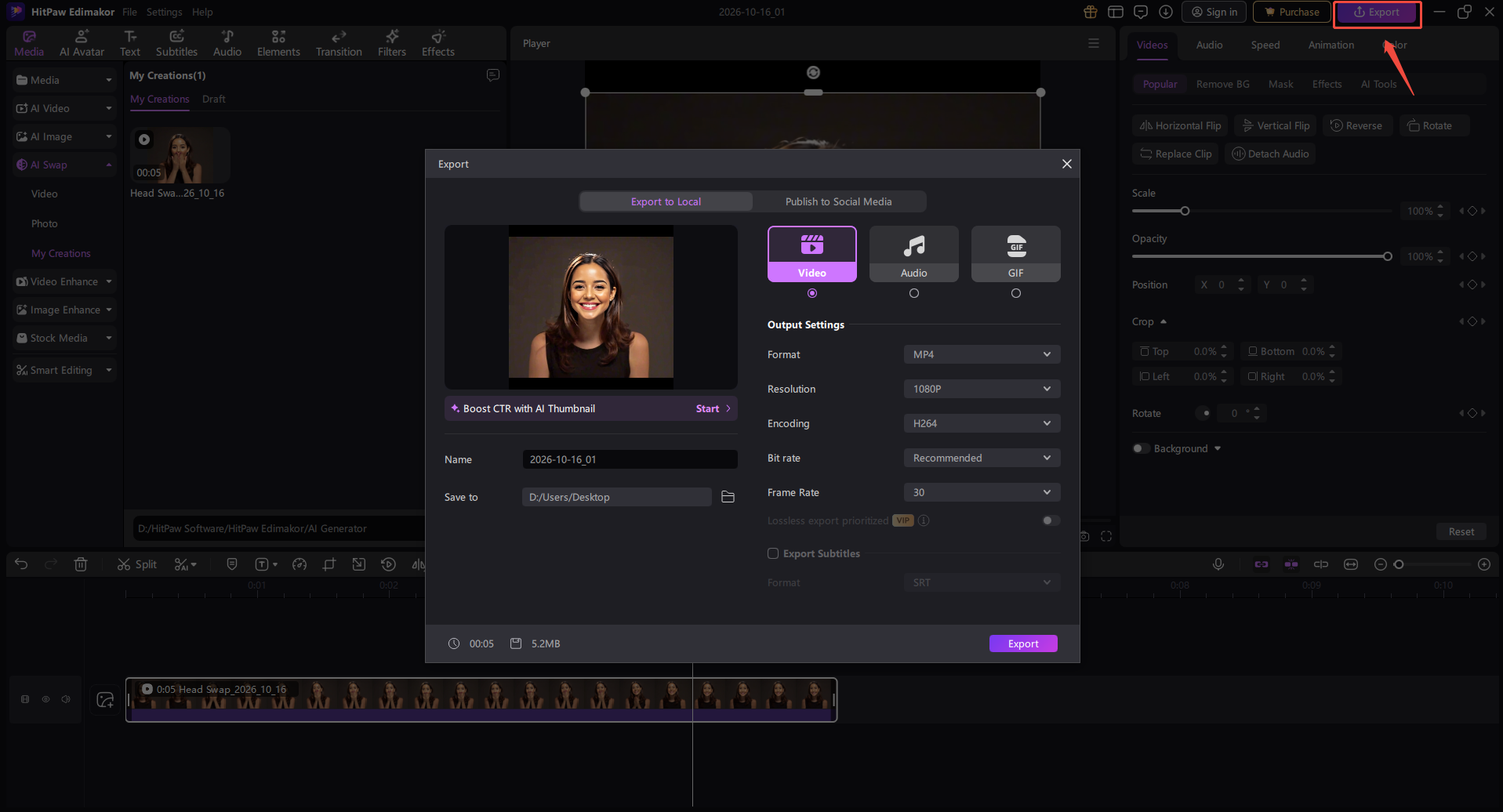This screenshot has width=1503, height=812.
Task: Open the AI Avatar tool
Action: pos(82,43)
